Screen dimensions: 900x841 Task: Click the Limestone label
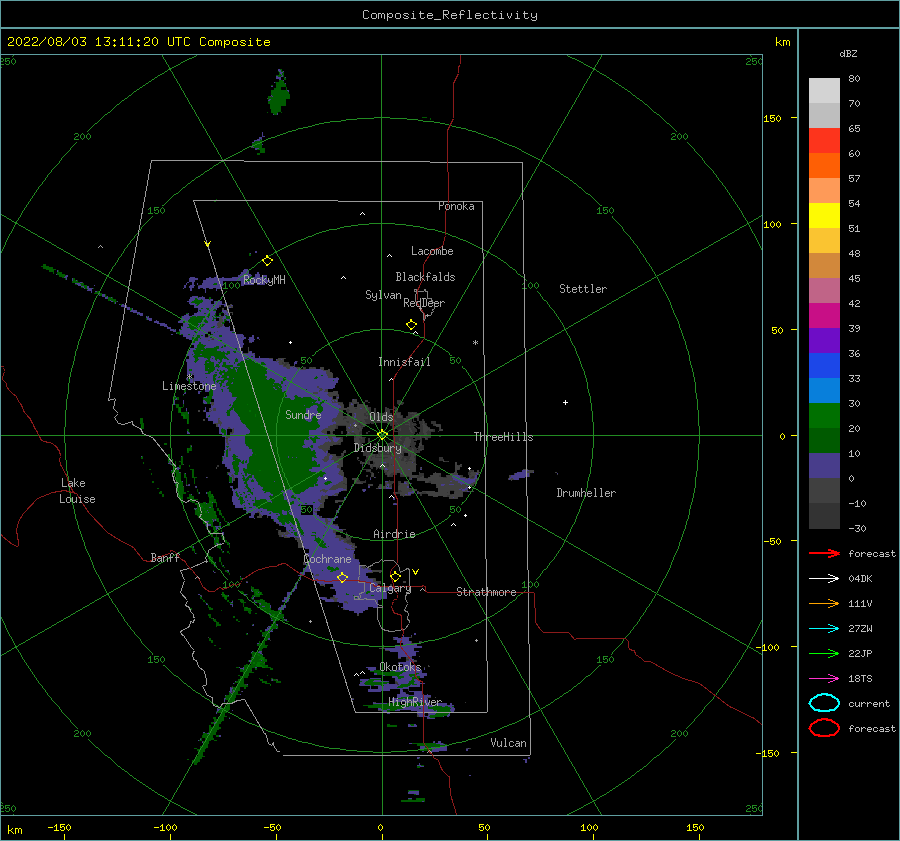(189, 386)
